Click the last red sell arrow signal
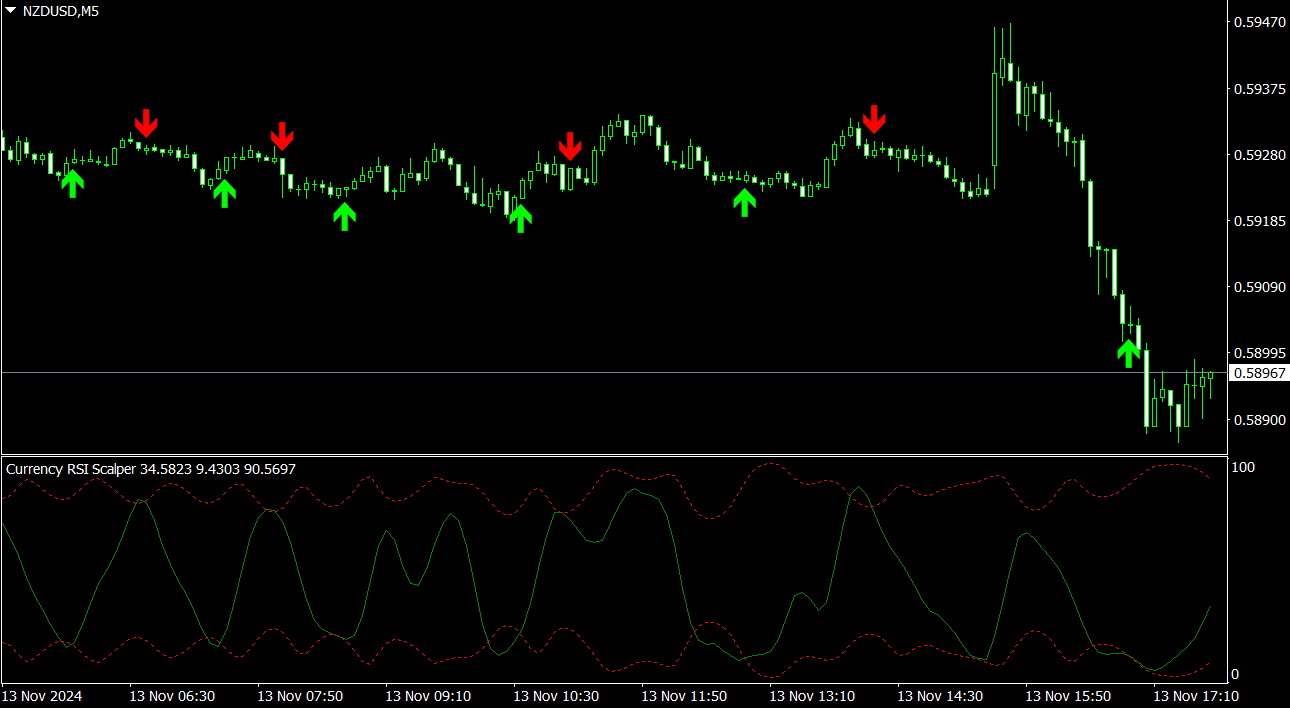1290x708 pixels. click(x=874, y=119)
